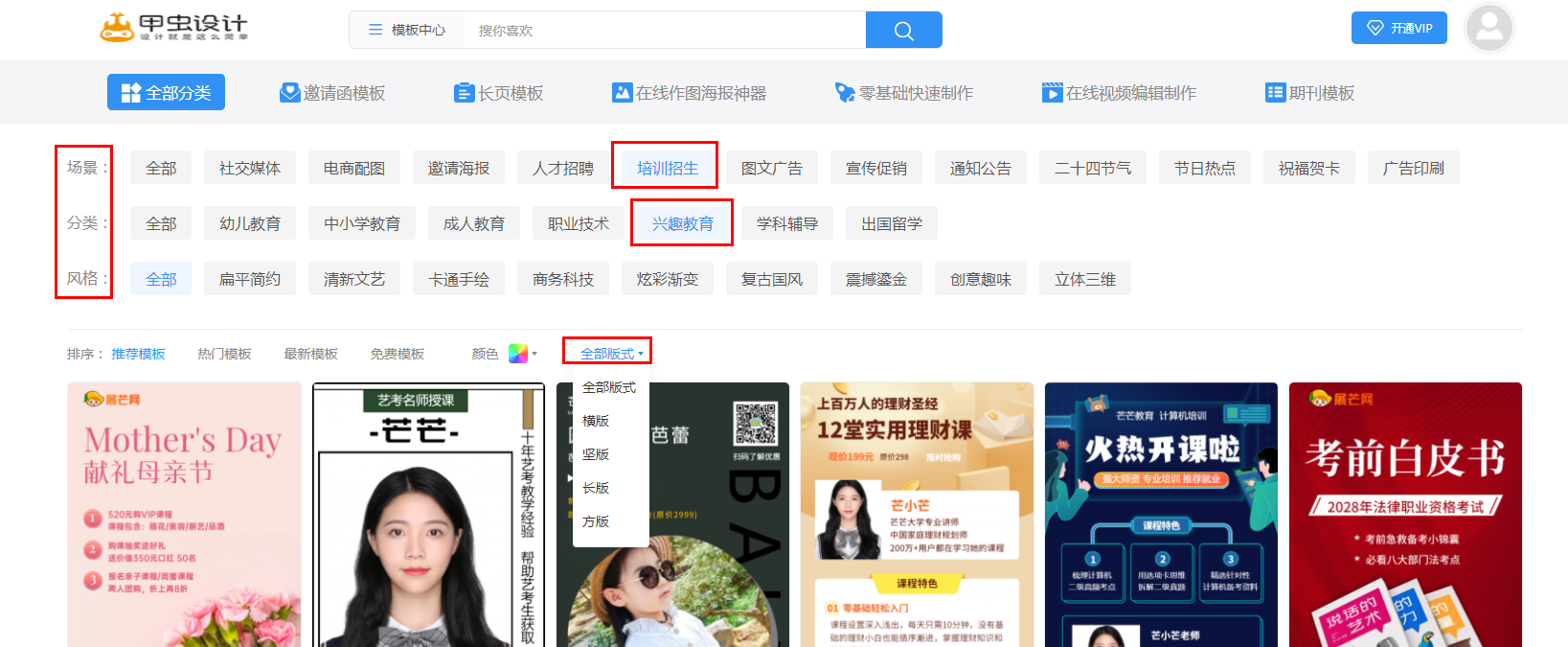This screenshot has height=647, width=1568.
Task: Choose the 广告印刷 scene filter
Action: click(1414, 168)
